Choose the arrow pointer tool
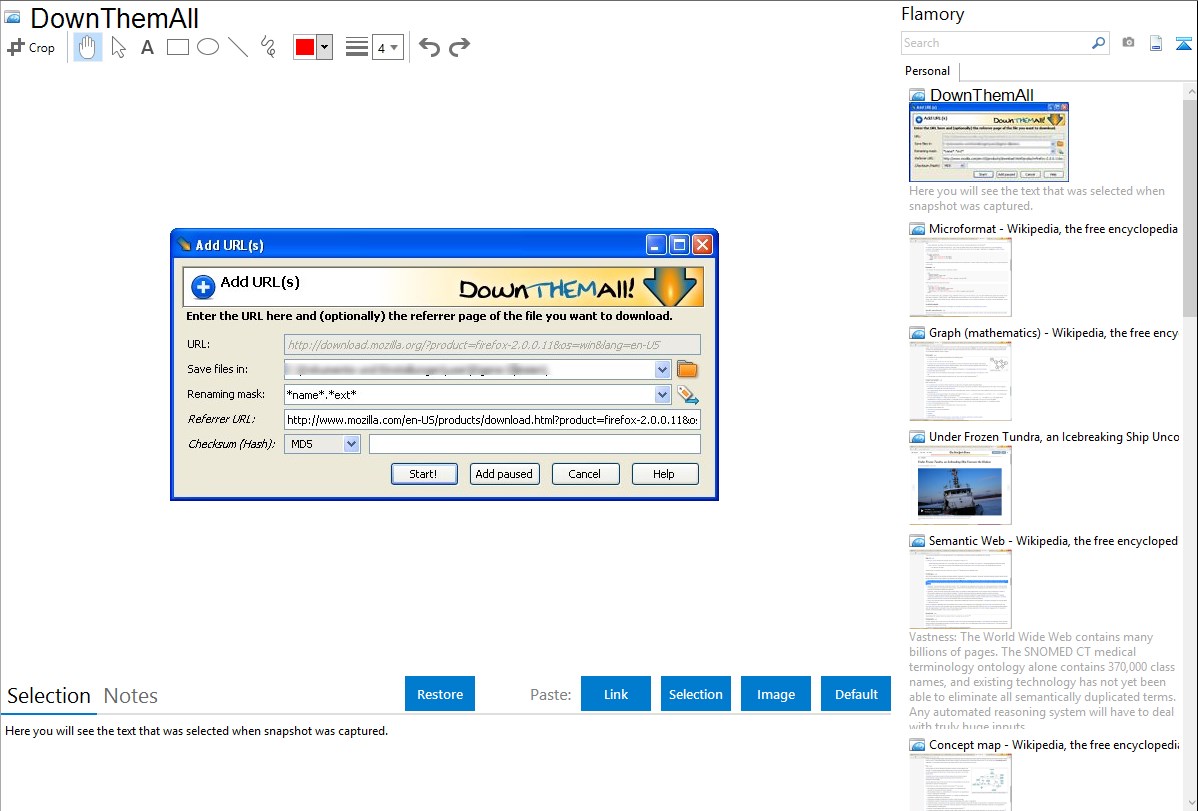This screenshot has width=1198, height=811. [x=118, y=47]
